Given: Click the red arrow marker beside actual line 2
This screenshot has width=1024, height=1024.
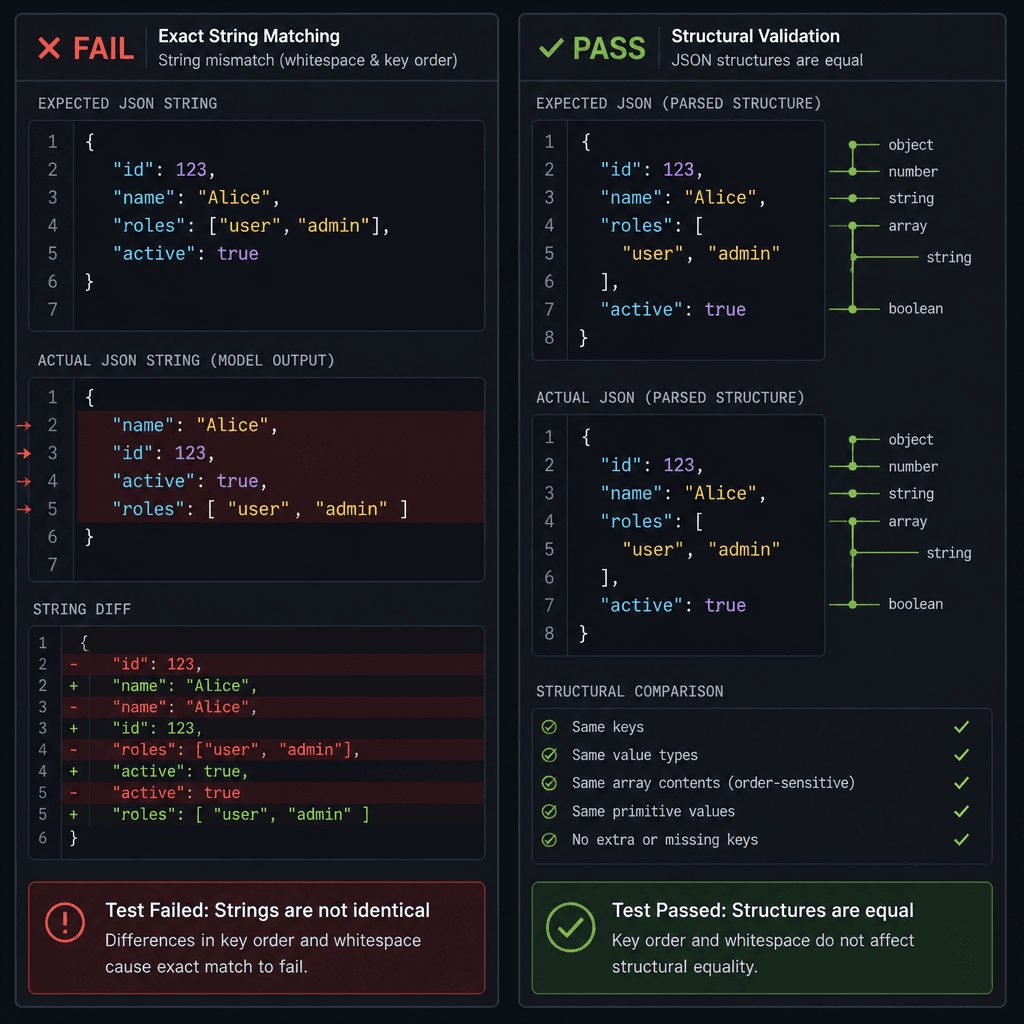Looking at the screenshot, I should pos(24,426).
